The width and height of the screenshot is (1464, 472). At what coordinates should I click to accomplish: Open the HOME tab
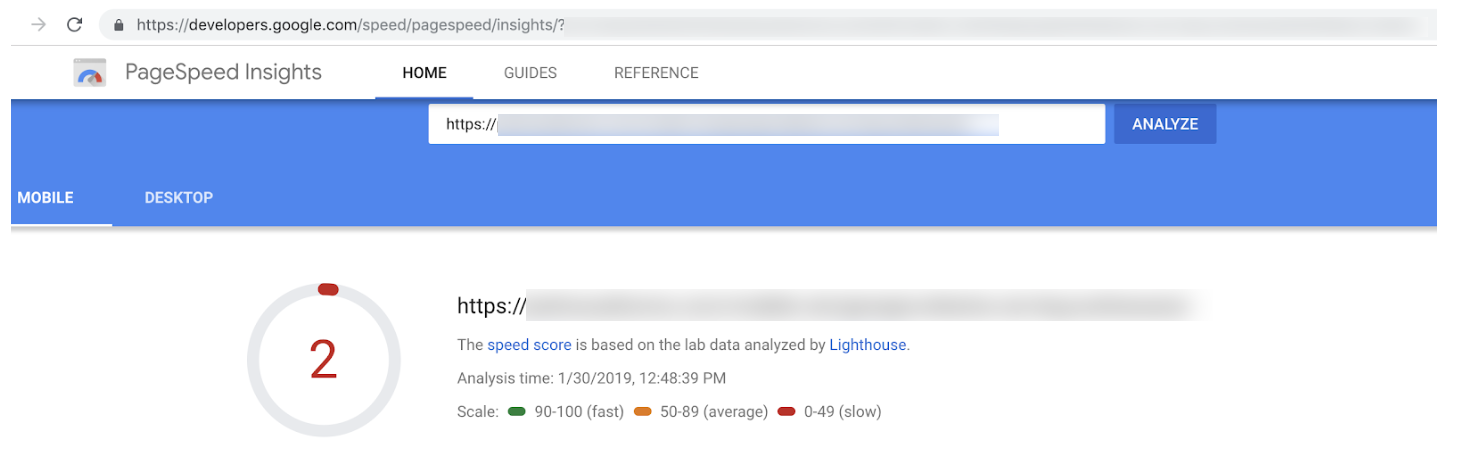[424, 73]
